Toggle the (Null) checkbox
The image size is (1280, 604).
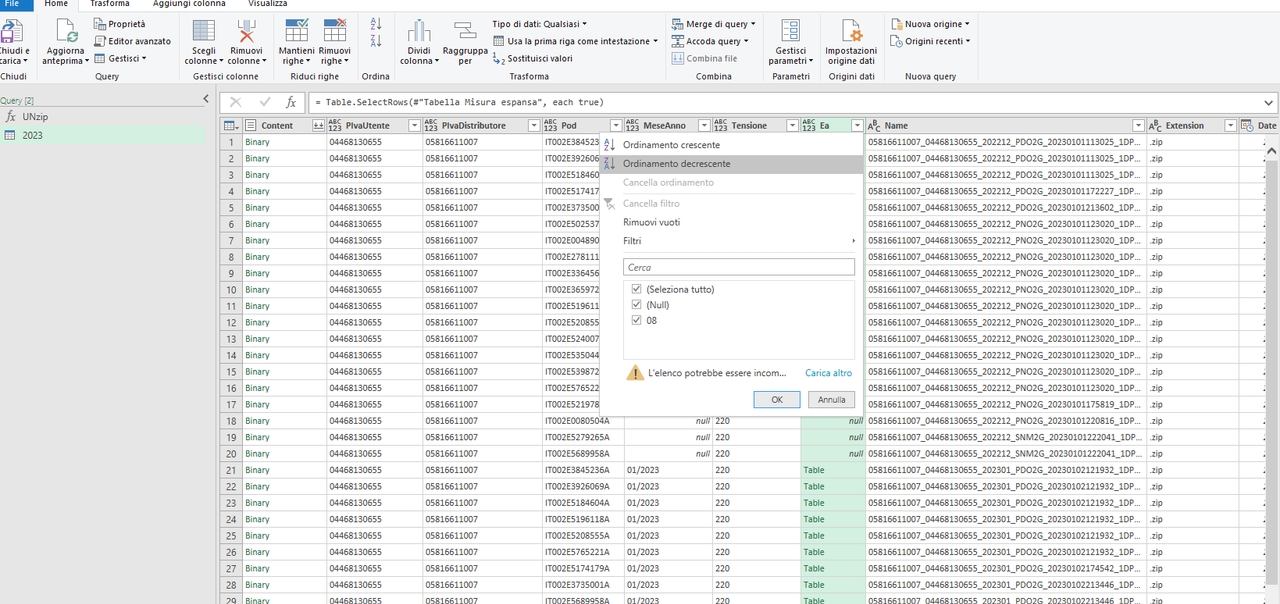637,305
